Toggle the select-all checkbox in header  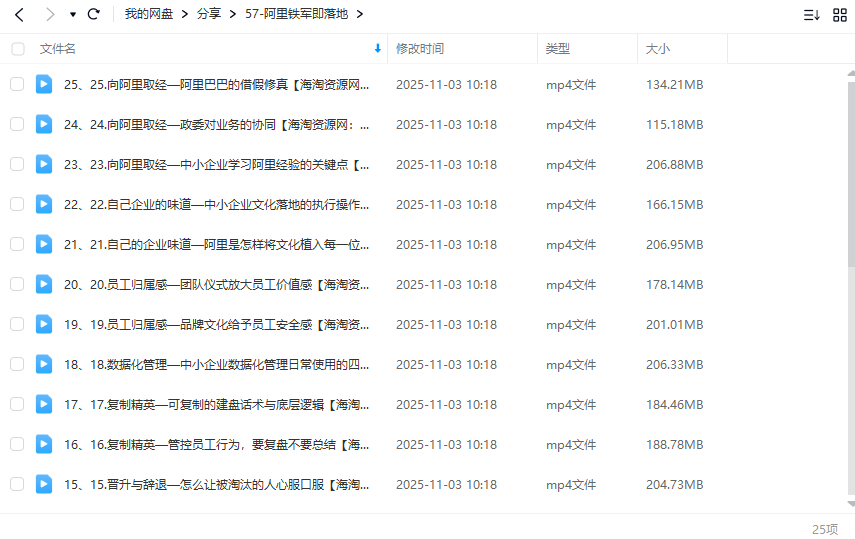(x=17, y=49)
